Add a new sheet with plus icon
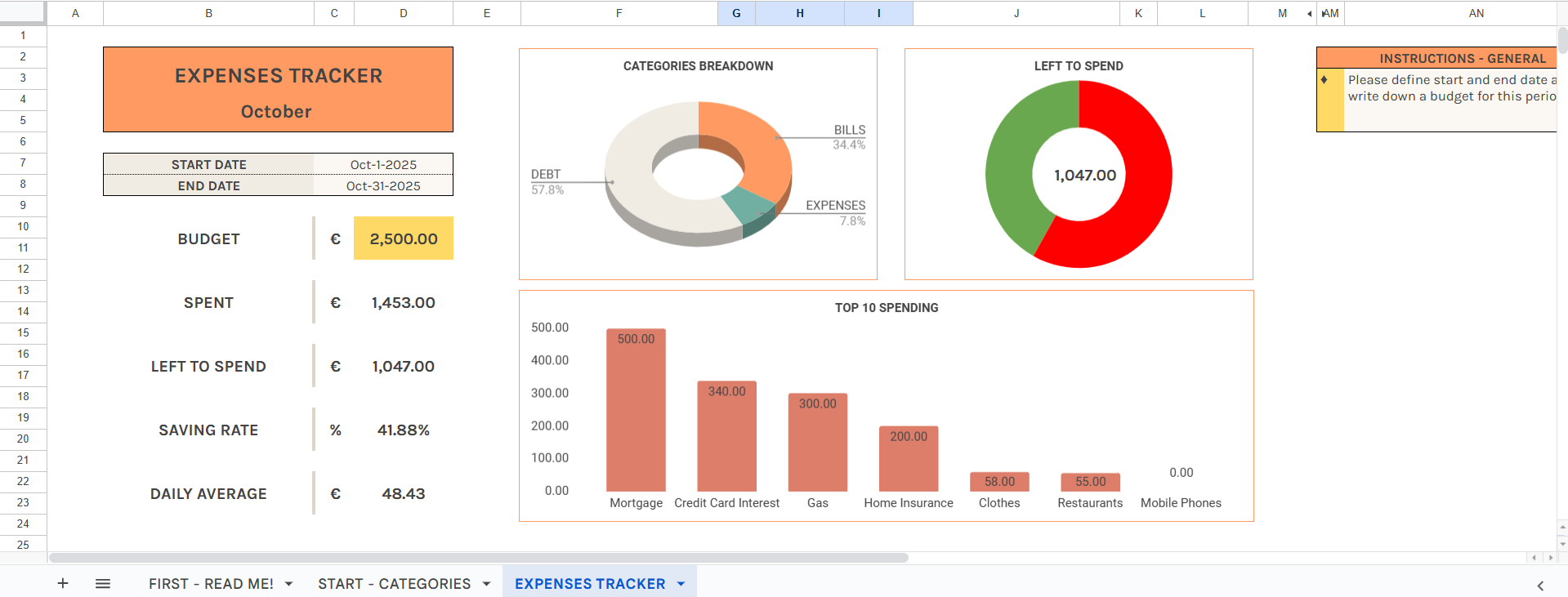This screenshot has height=597, width=1568. click(63, 583)
